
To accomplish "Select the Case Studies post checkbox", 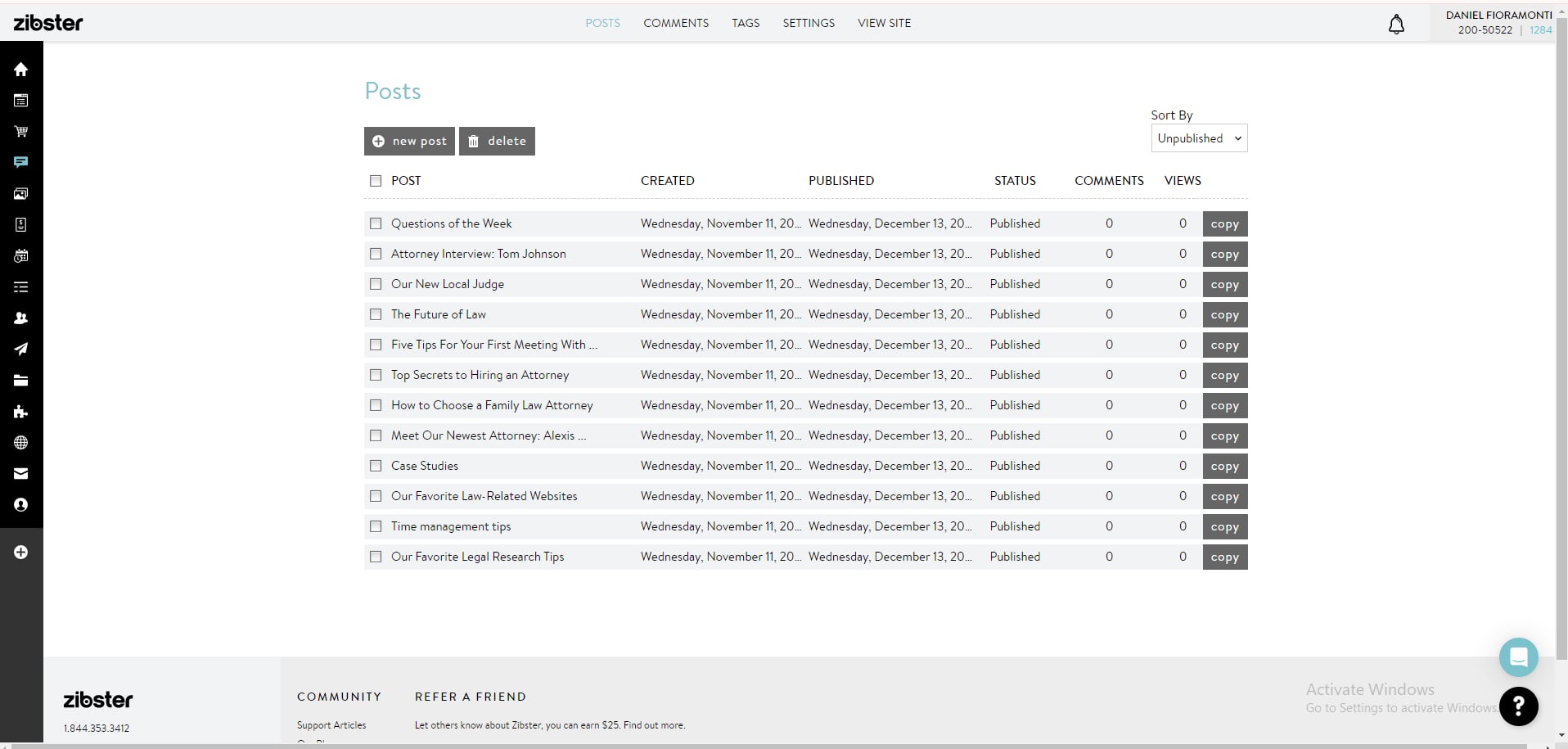I will [x=376, y=466].
